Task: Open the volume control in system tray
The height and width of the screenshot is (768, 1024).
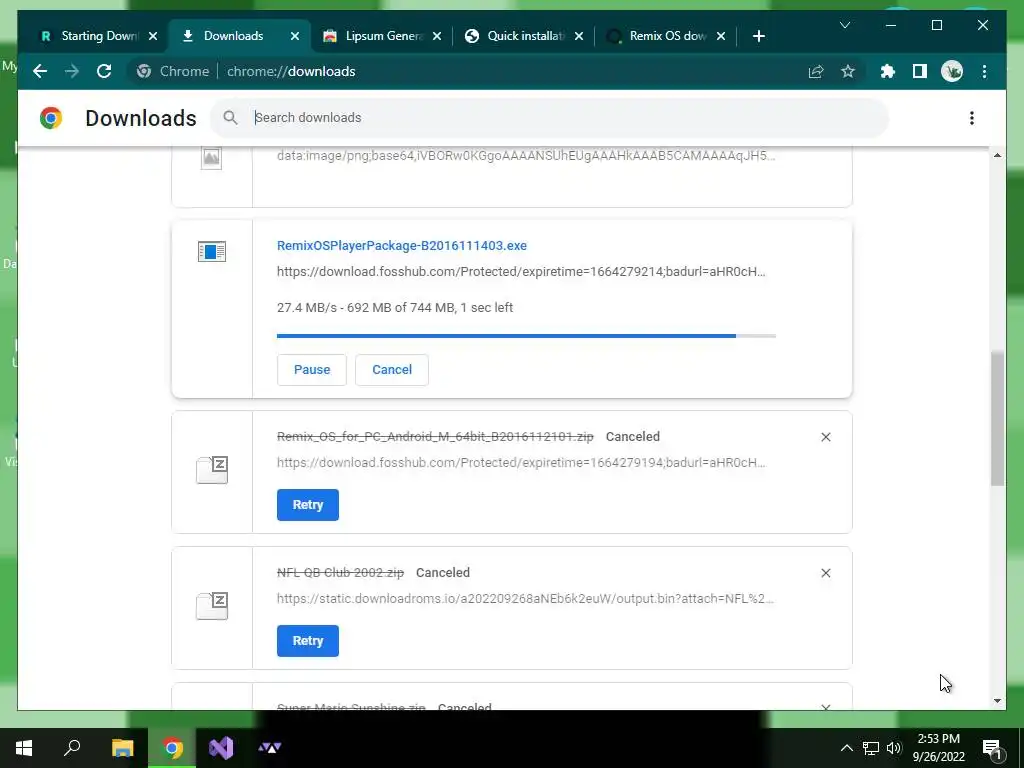Action: (894, 748)
